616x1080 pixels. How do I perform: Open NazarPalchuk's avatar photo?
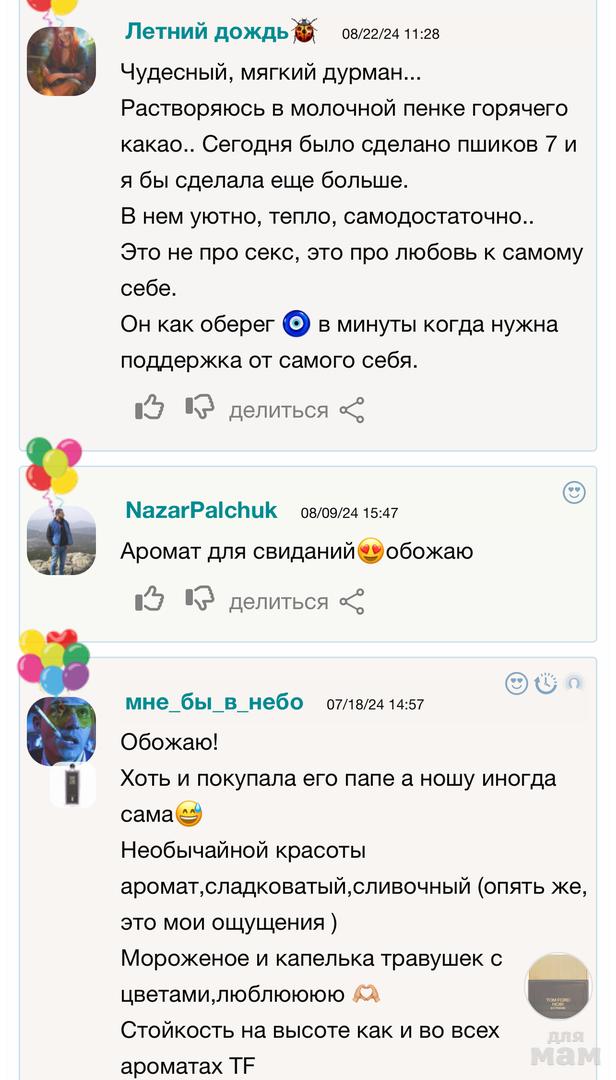[x=61, y=540]
